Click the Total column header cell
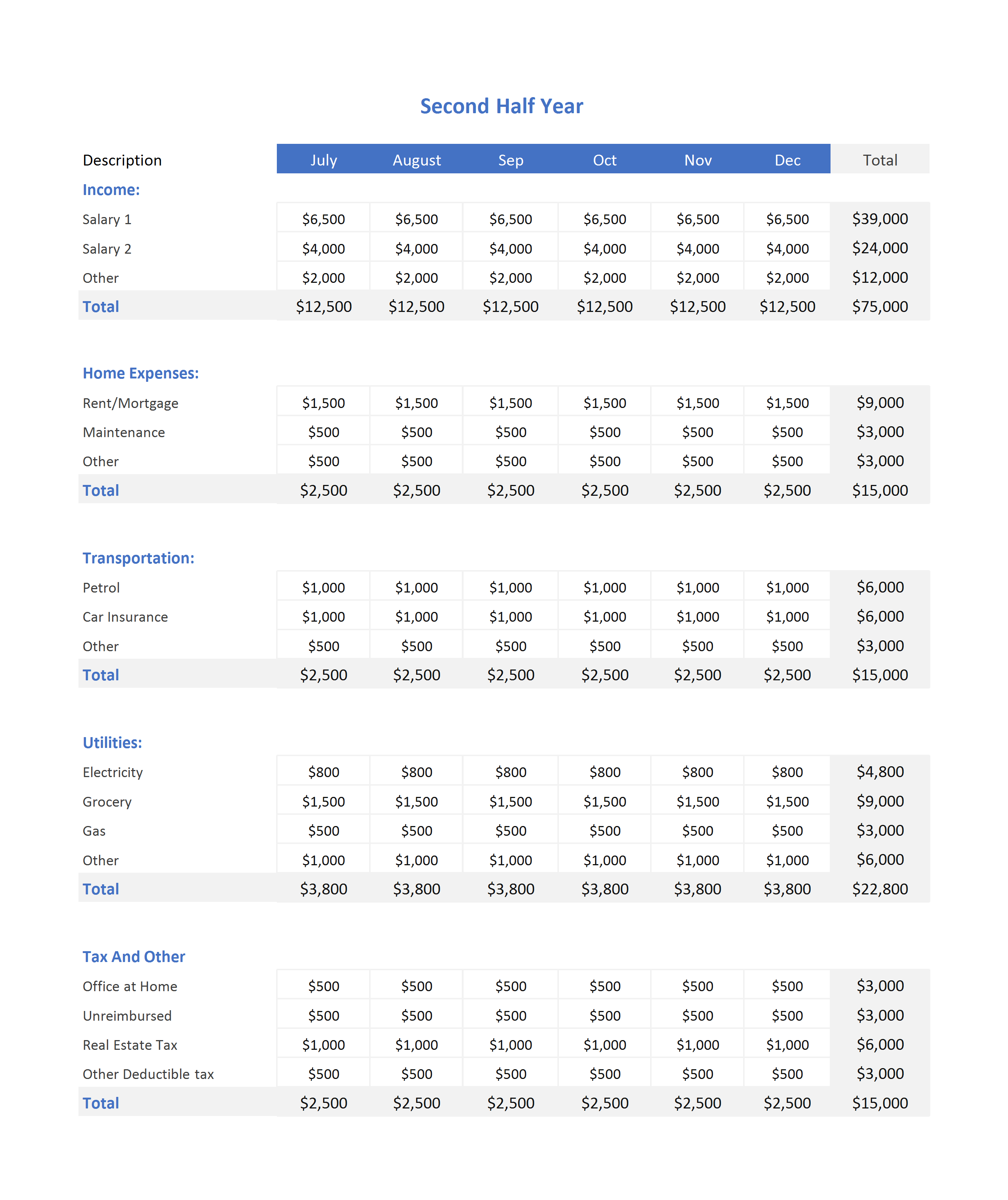This screenshot has width=1008, height=1200. coord(880,160)
